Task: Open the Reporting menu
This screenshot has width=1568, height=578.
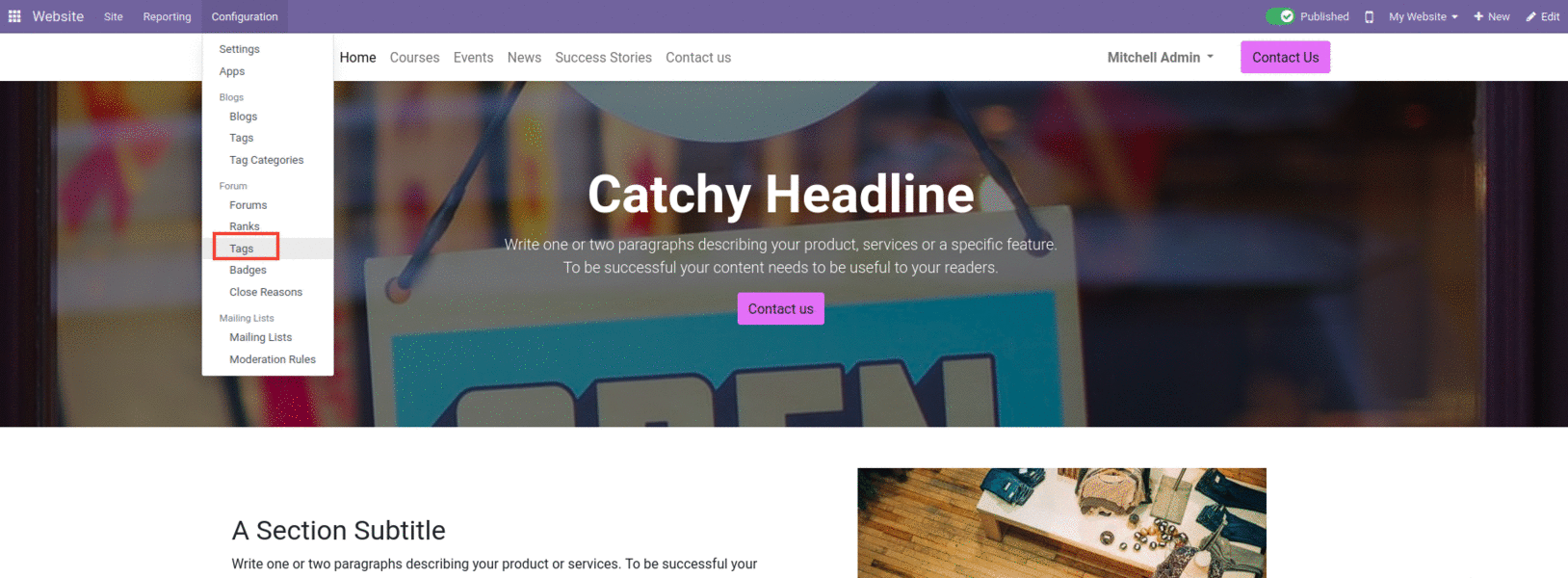Action: click(x=167, y=16)
